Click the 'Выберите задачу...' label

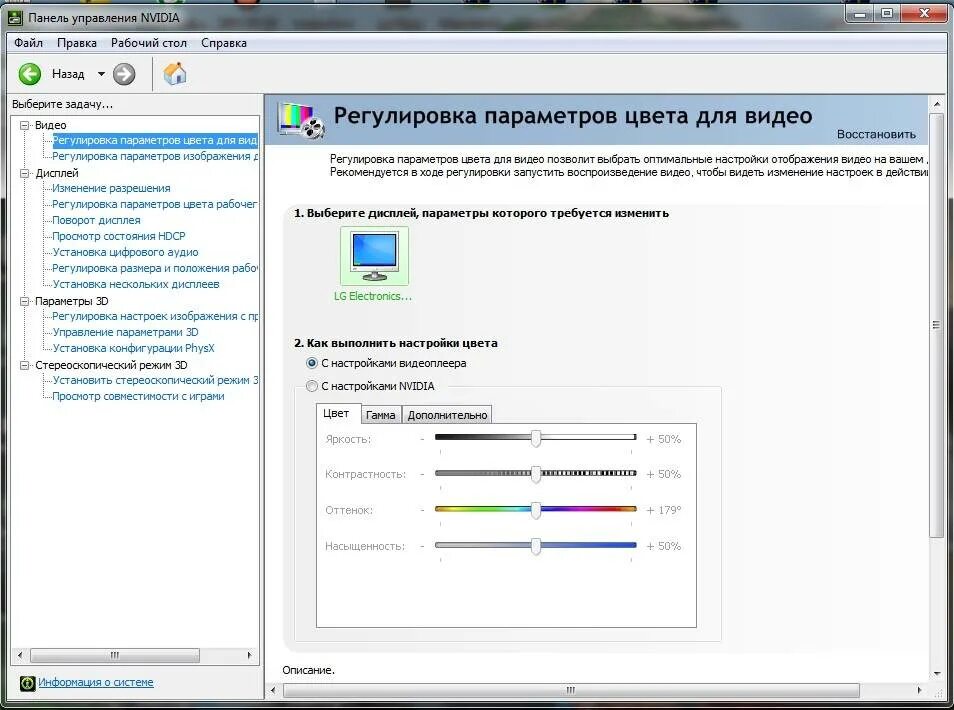63,105
